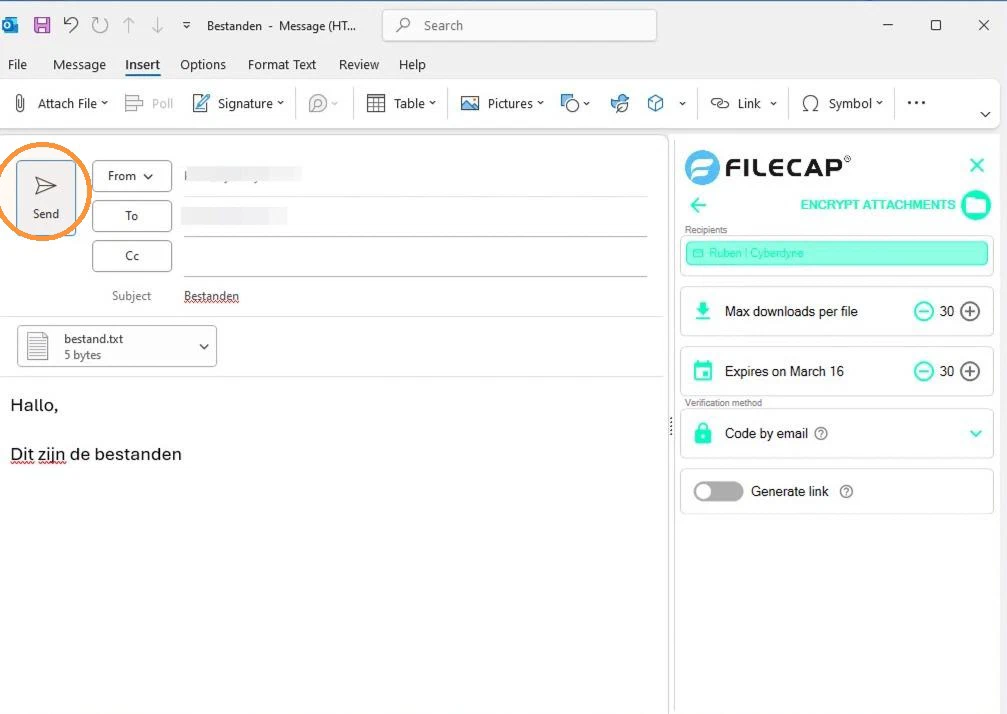This screenshot has width=1007, height=714.
Task: Click the Undo arrow in the title bar
Action: pos(71,25)
